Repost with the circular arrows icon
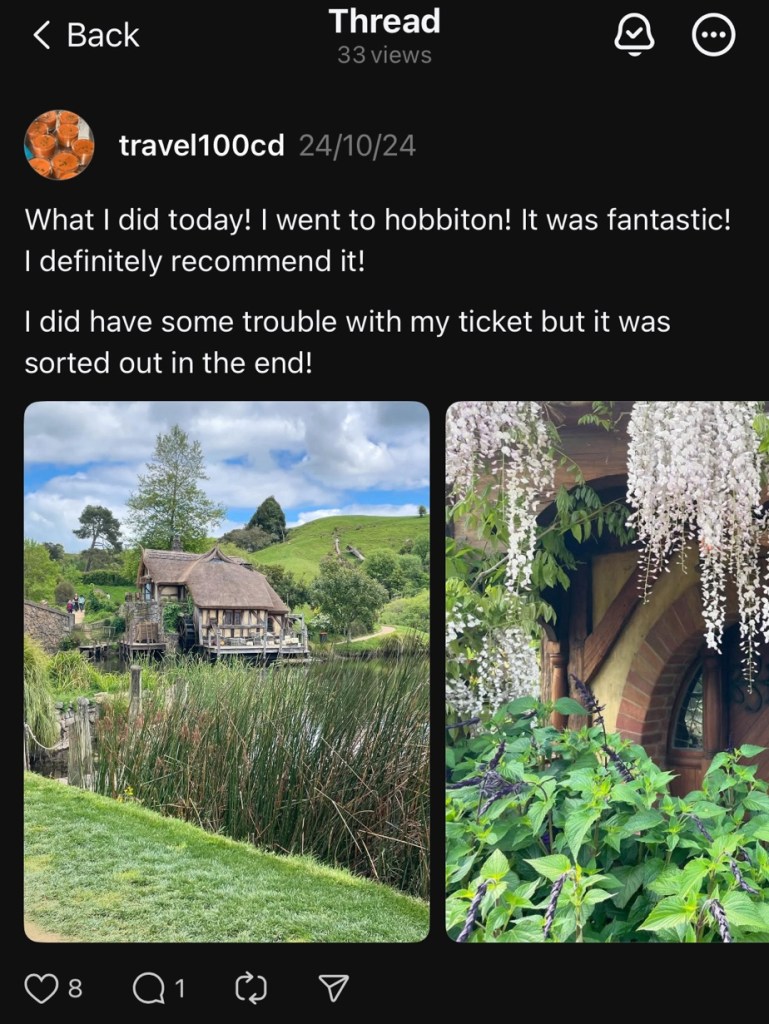 click(x=251, y=988)
